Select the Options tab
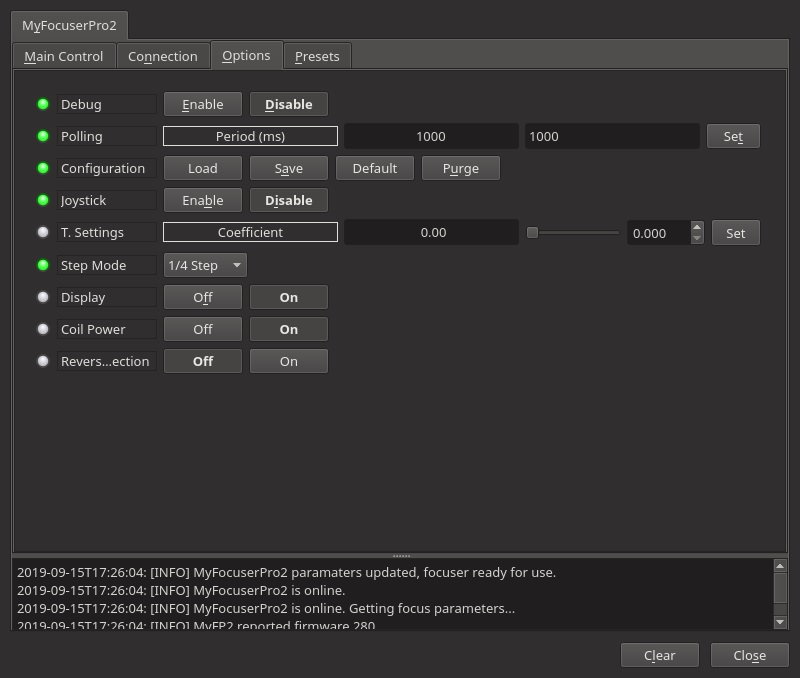The width and height of the screenshot is (800, 678). click(246, 55)
